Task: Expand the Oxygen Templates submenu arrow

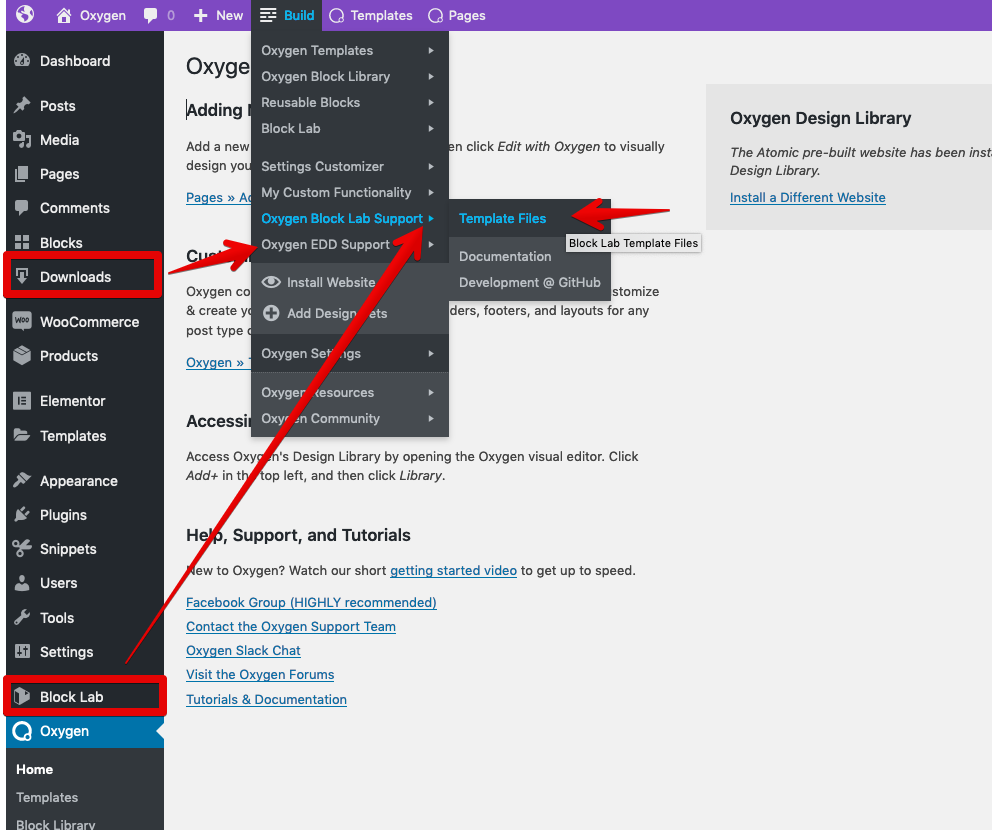Action: (x=431, y=51)
